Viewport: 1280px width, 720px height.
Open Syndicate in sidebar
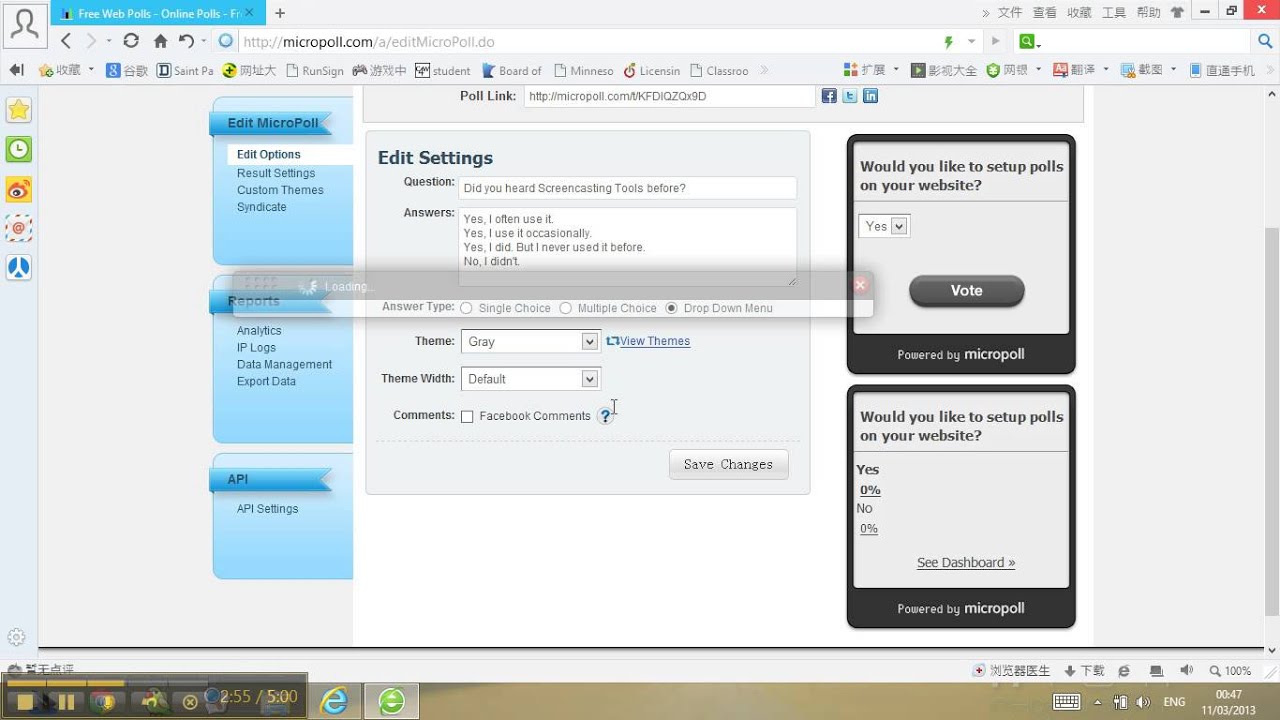tap(262, 207)
